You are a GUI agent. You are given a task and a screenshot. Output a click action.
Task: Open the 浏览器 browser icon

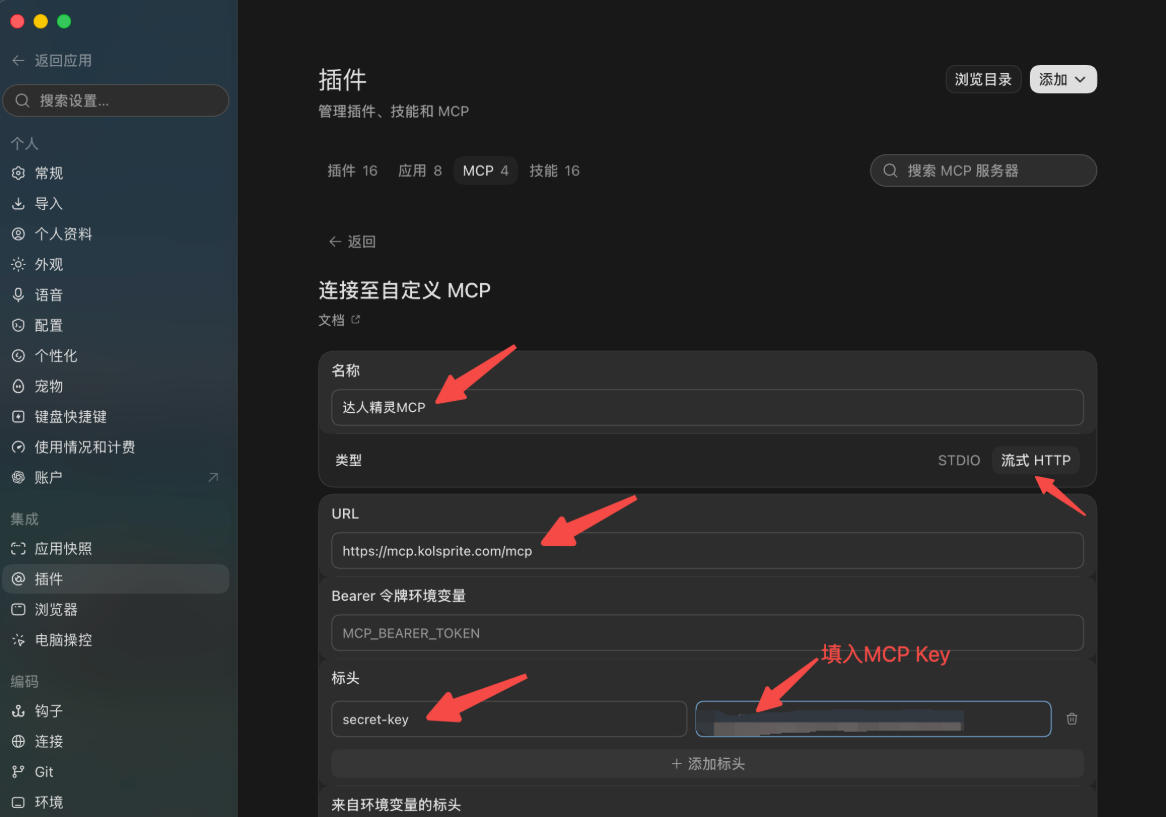pos(19,610)
